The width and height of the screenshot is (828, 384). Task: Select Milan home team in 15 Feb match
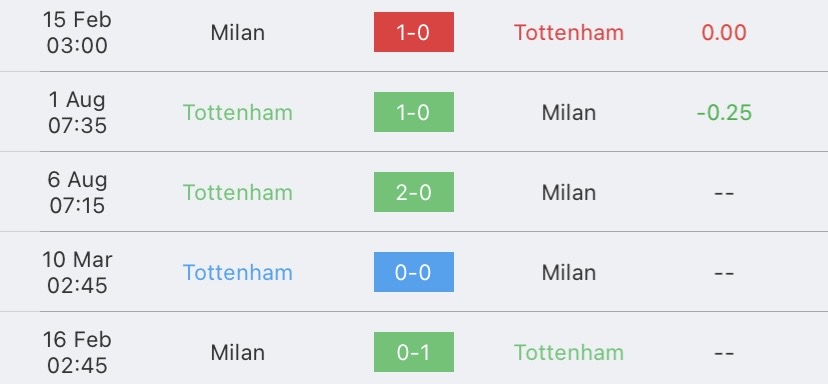238,33
